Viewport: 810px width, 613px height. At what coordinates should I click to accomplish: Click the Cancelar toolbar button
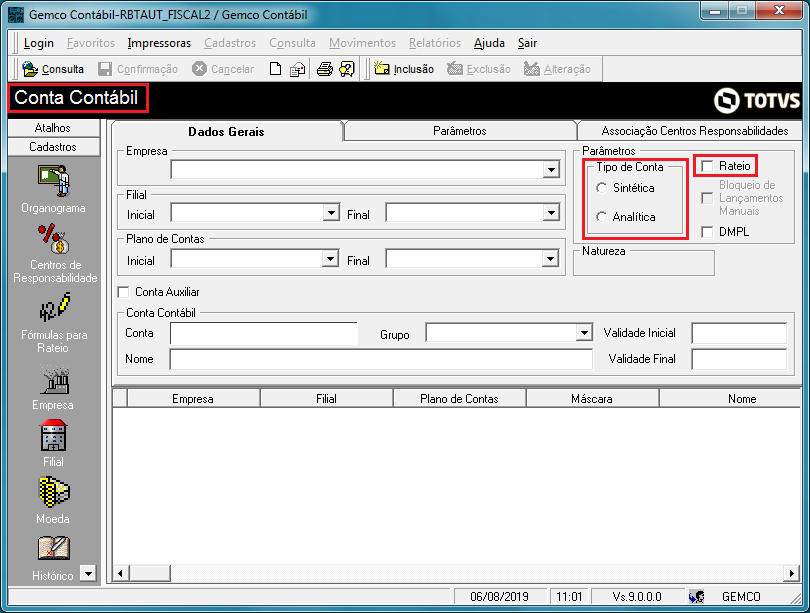coord(223,69)
